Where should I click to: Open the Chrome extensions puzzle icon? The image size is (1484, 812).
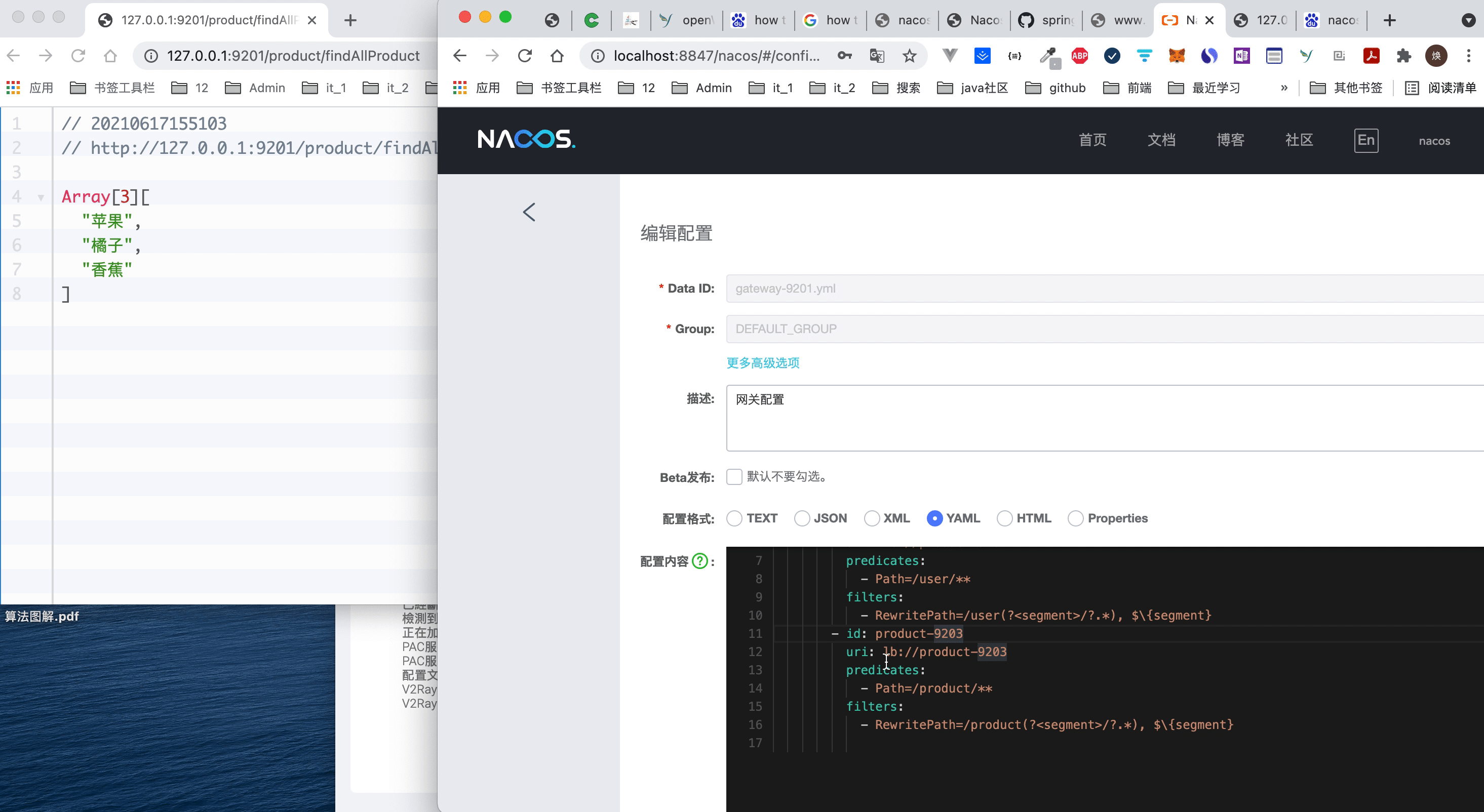click(x=1404, y=56)
